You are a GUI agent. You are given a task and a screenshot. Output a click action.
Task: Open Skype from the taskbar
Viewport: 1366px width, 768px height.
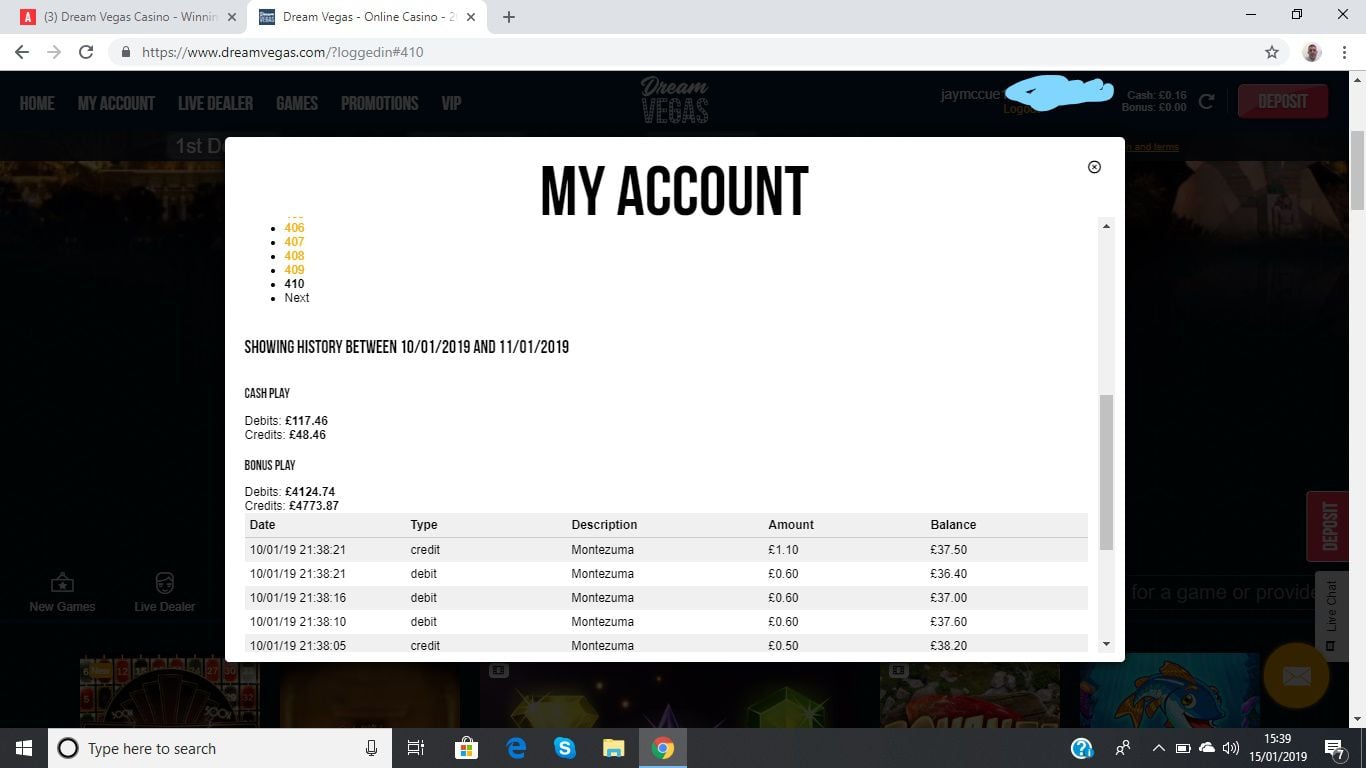pos(565,748)
